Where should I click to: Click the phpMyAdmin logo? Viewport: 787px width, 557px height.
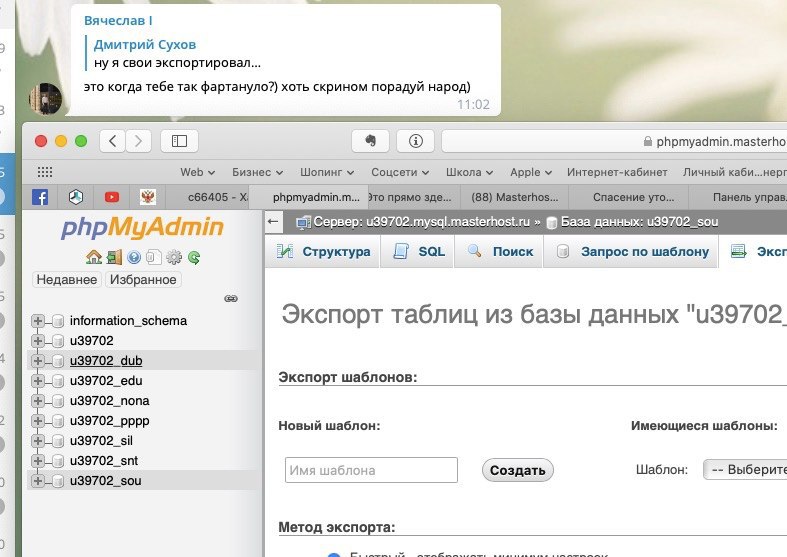143,227
